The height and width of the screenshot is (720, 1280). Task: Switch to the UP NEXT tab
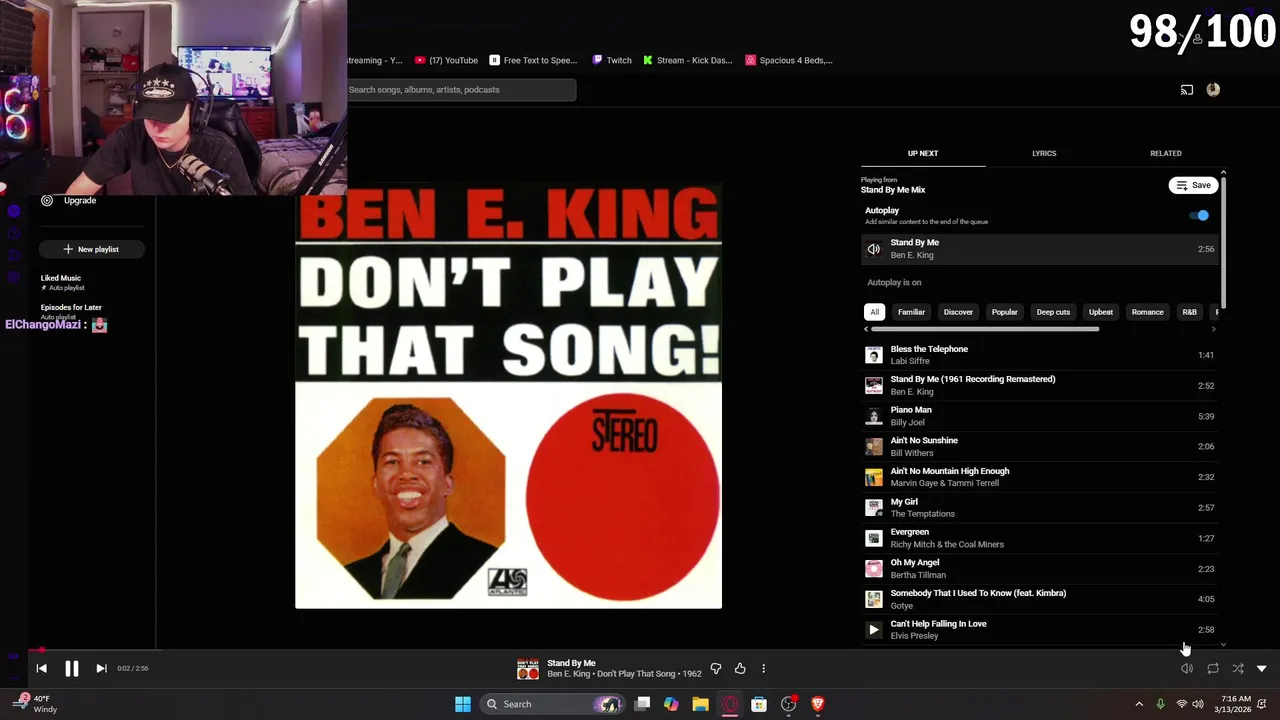pyautogui.click(x=923, y=153)
